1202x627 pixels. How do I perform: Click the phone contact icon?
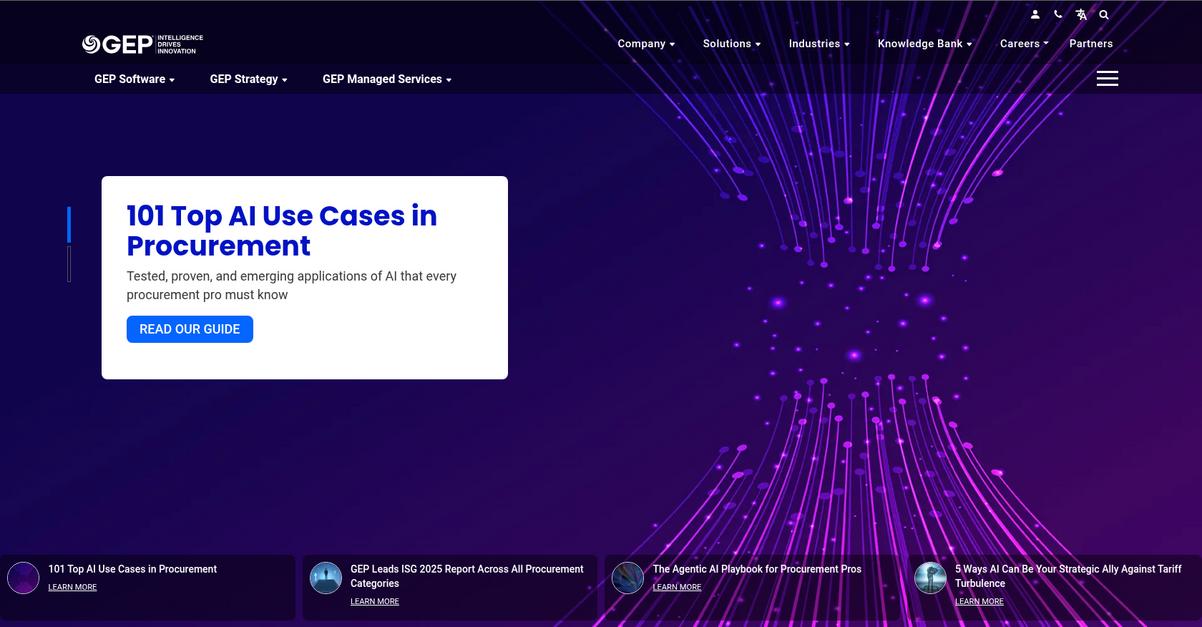coord(1058,15)
